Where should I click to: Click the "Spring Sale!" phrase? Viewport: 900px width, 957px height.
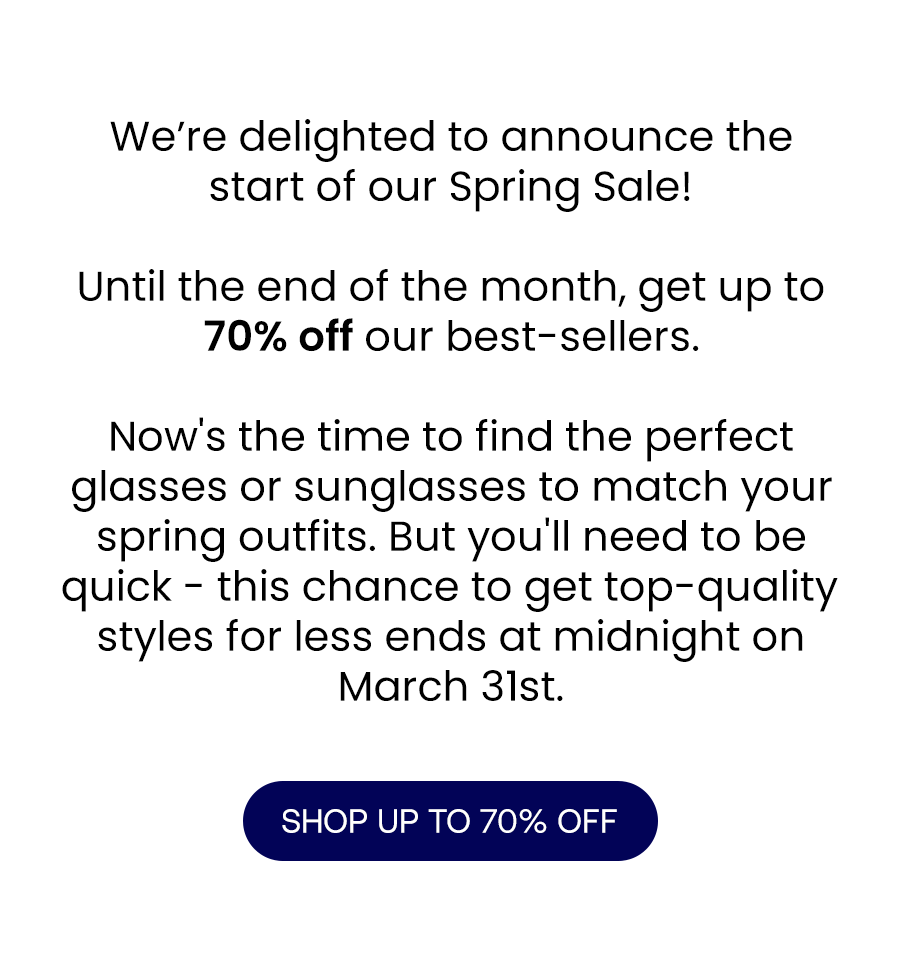click(x=571, y=187)
